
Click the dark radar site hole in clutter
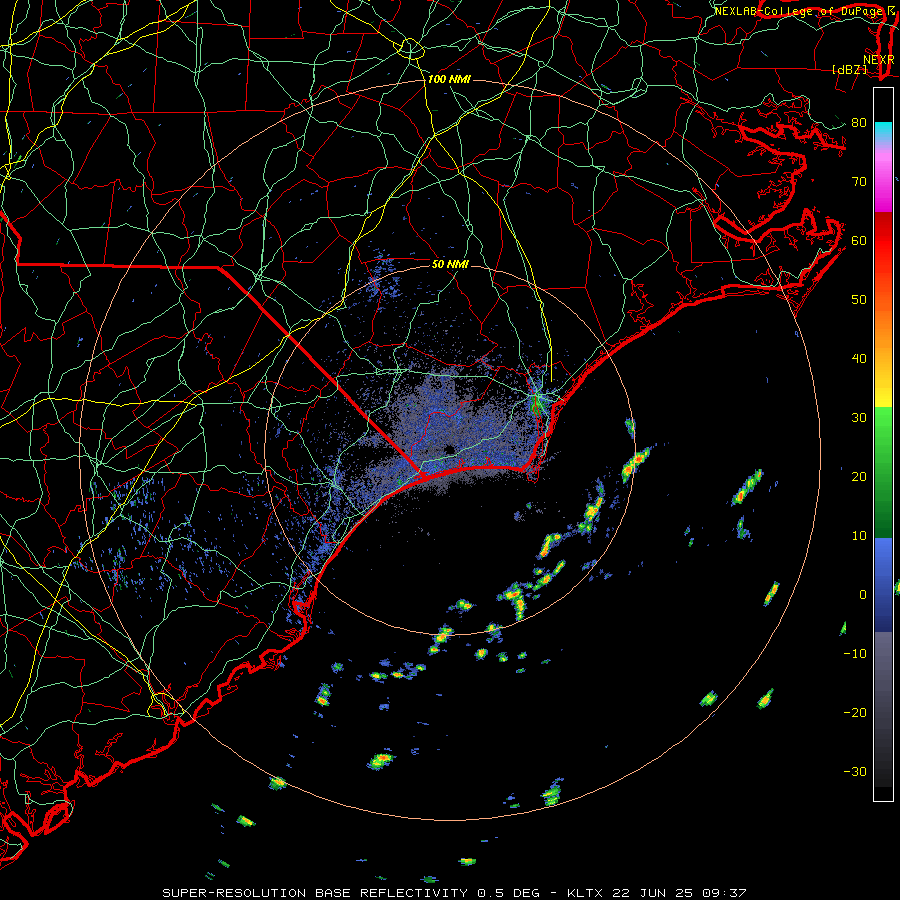tap(448, 449)
